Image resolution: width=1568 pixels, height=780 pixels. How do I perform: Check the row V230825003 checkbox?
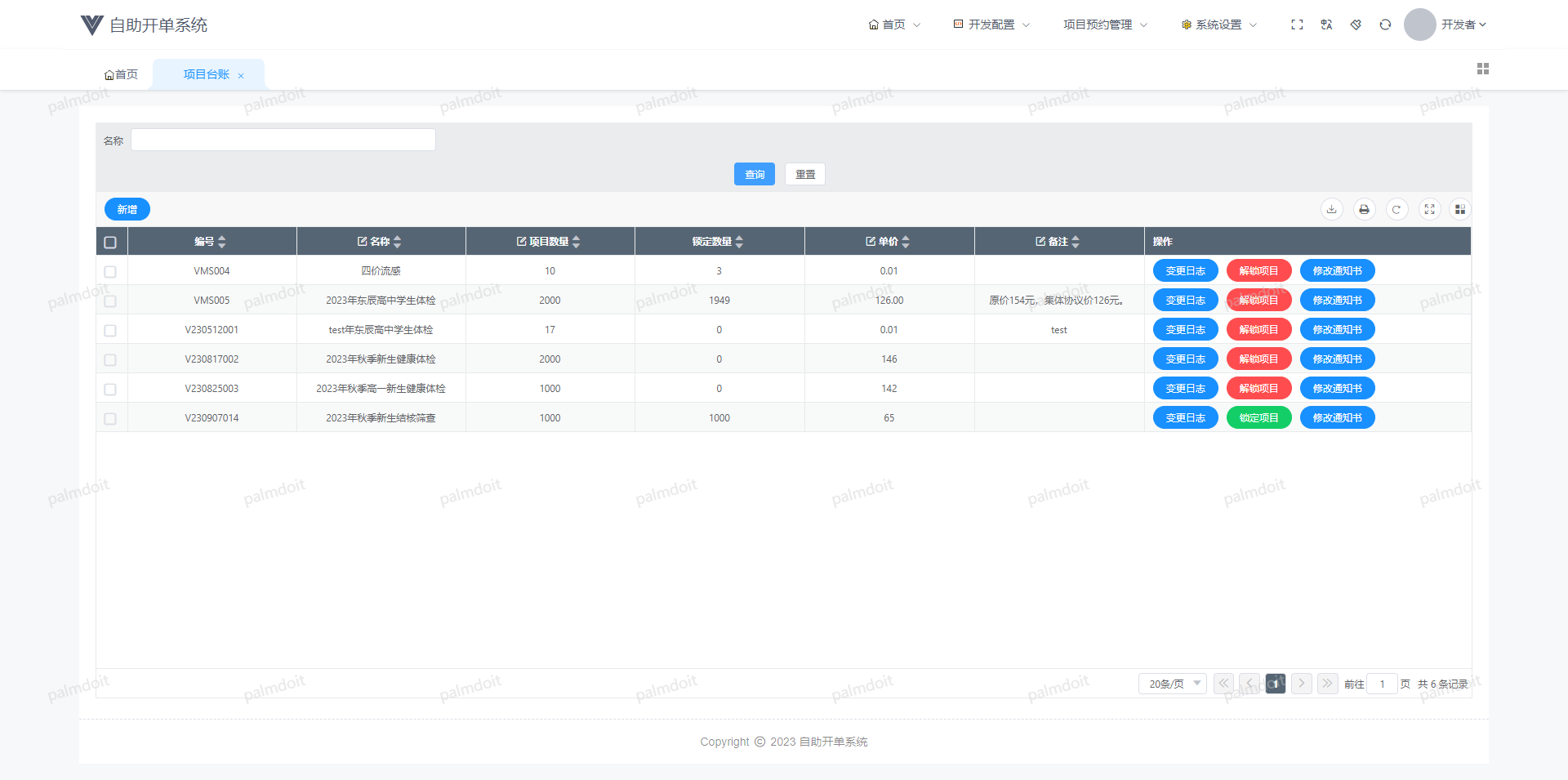[110, 389]
